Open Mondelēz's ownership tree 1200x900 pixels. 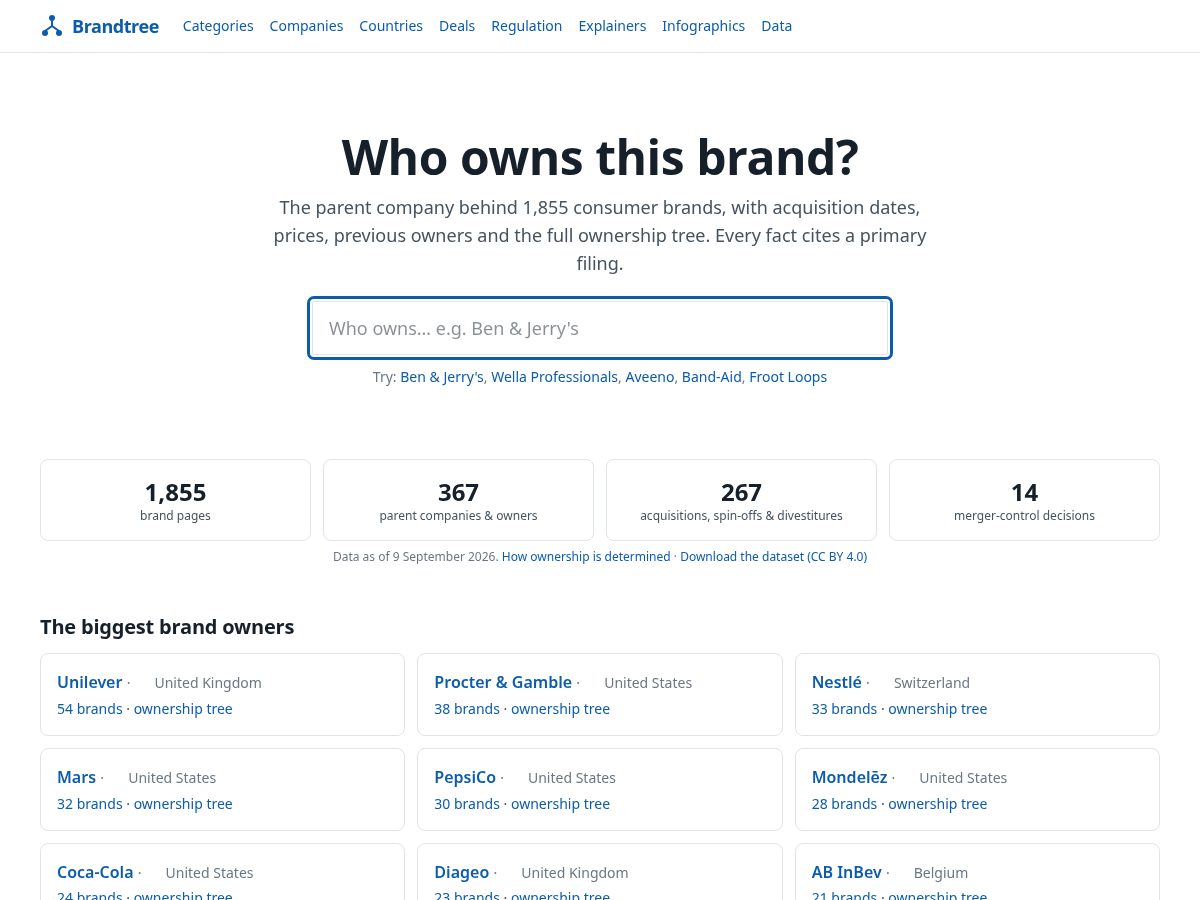pyautogui.click(x=937, y=804)
